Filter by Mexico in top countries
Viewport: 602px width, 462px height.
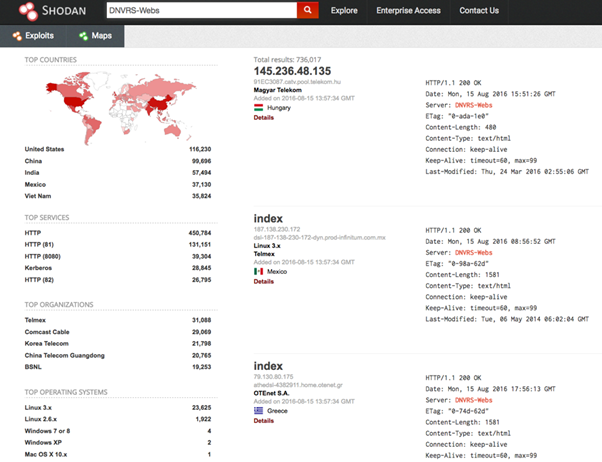point(35,185)
